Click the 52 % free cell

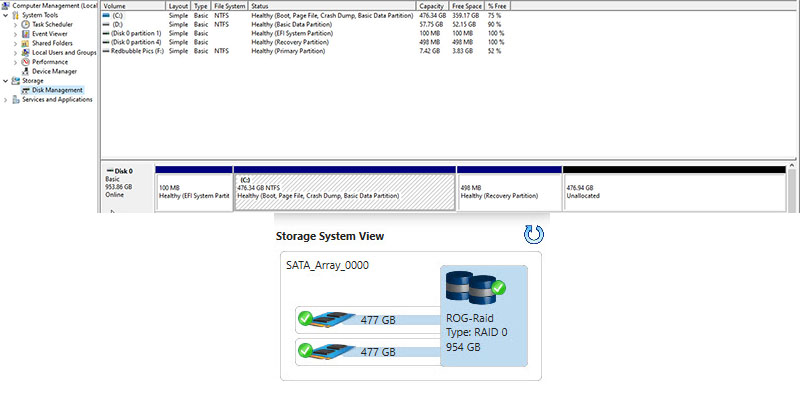[x=494, y=52]
